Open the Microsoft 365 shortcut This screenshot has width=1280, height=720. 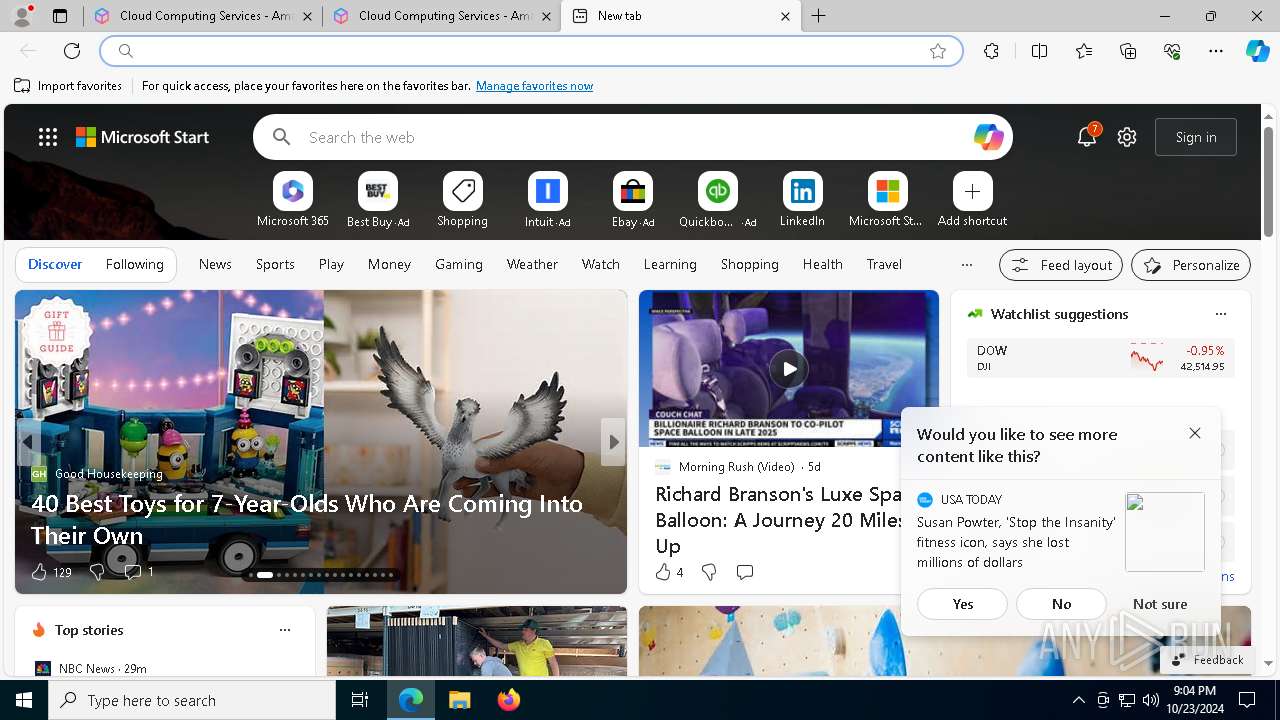[x=292, y=200]
